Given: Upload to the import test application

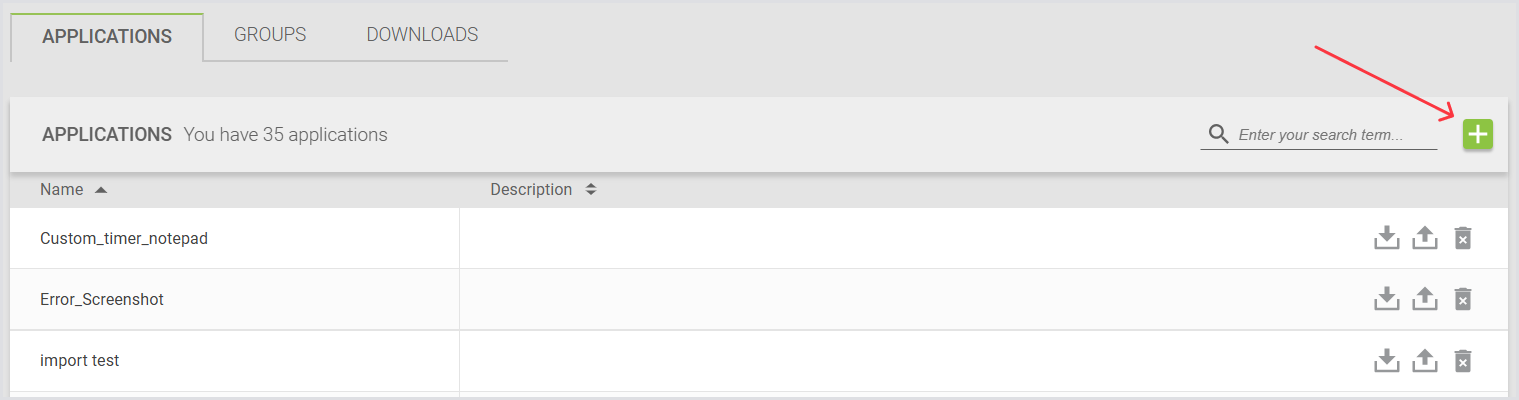Looking at the screenshot, I should click(1424, 360).
